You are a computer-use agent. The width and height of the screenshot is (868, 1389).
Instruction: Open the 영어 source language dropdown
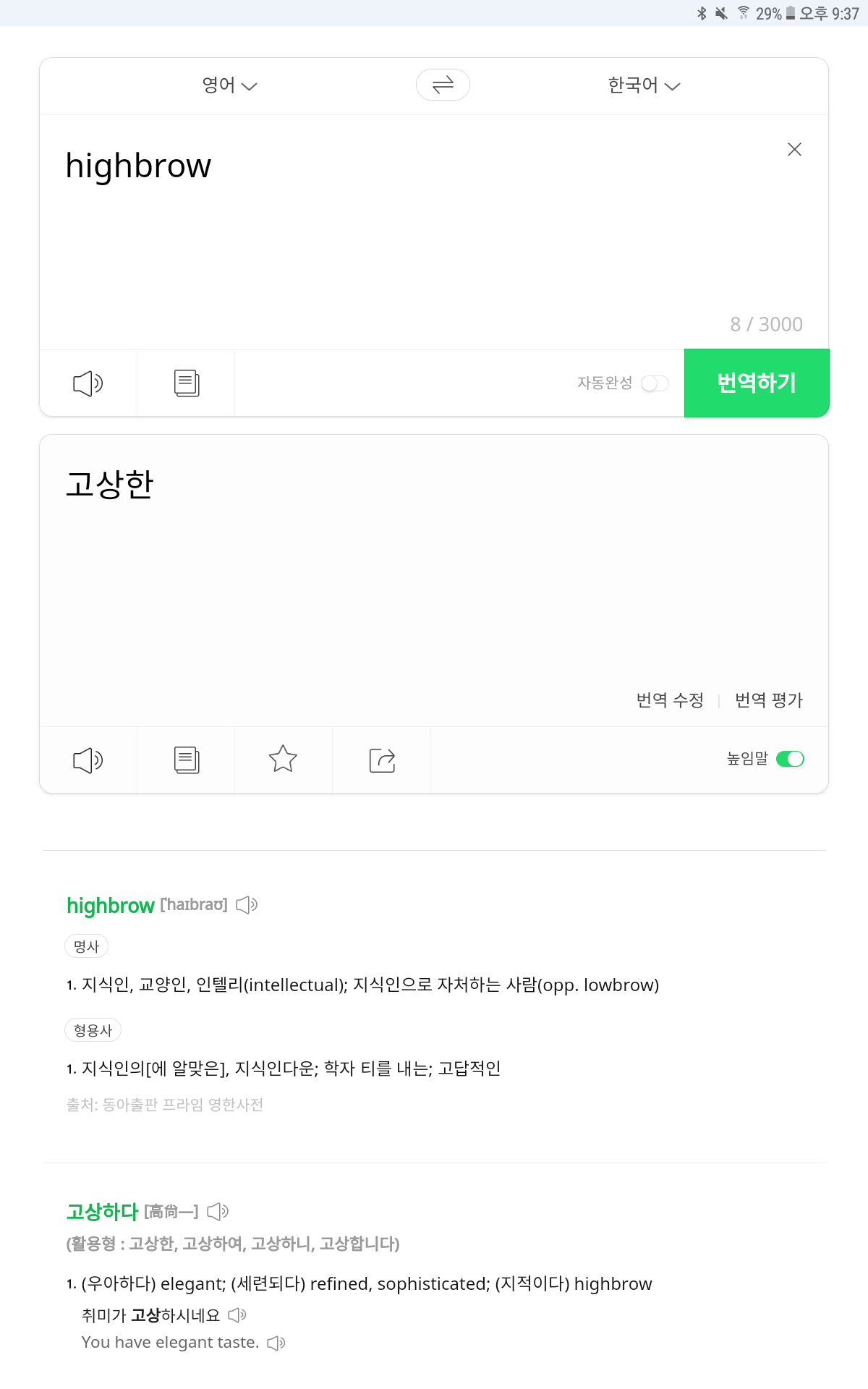(229, 85)
